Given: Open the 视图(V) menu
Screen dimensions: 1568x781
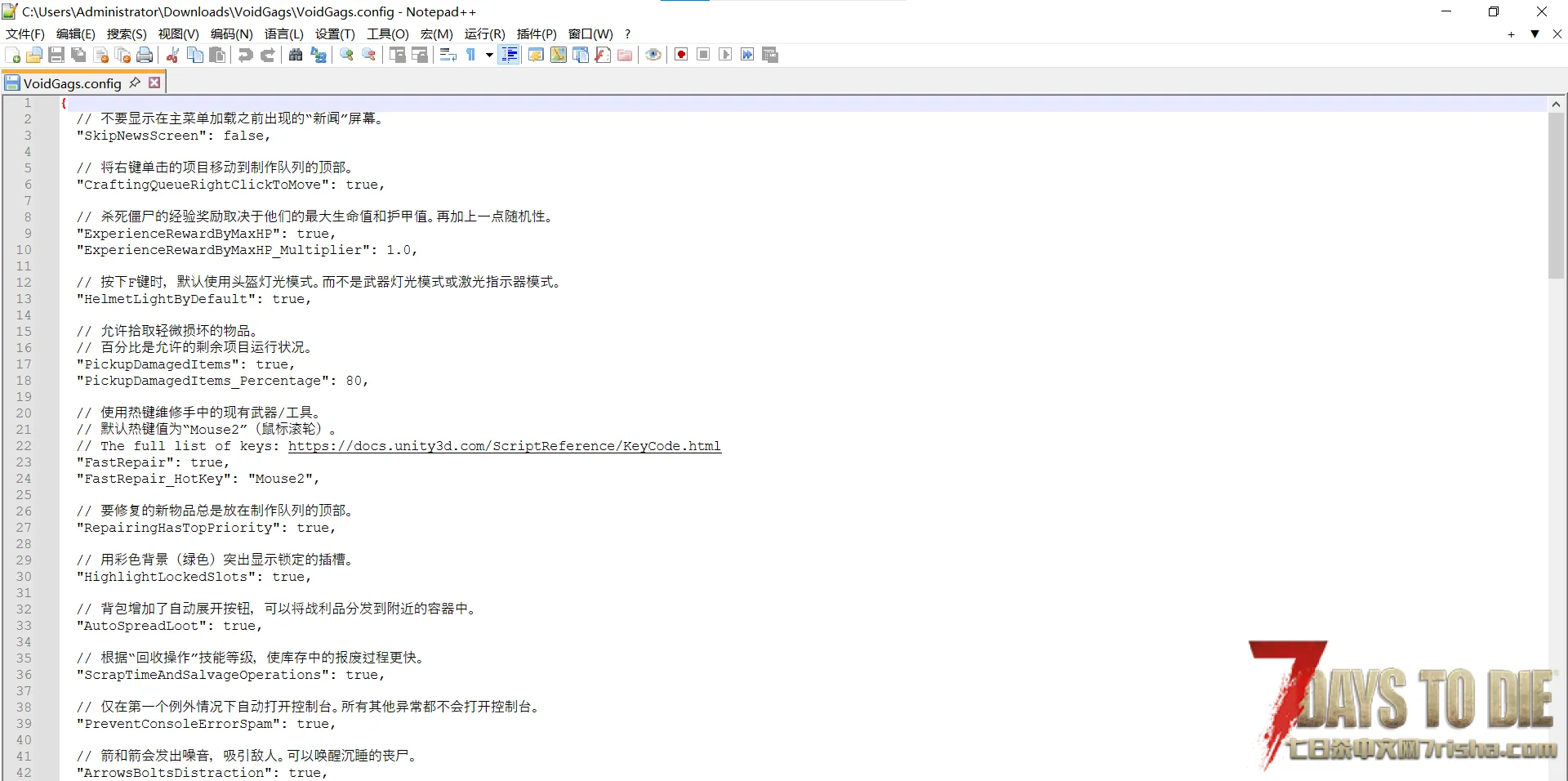Looking at the screenshot, I should [178, 33].
